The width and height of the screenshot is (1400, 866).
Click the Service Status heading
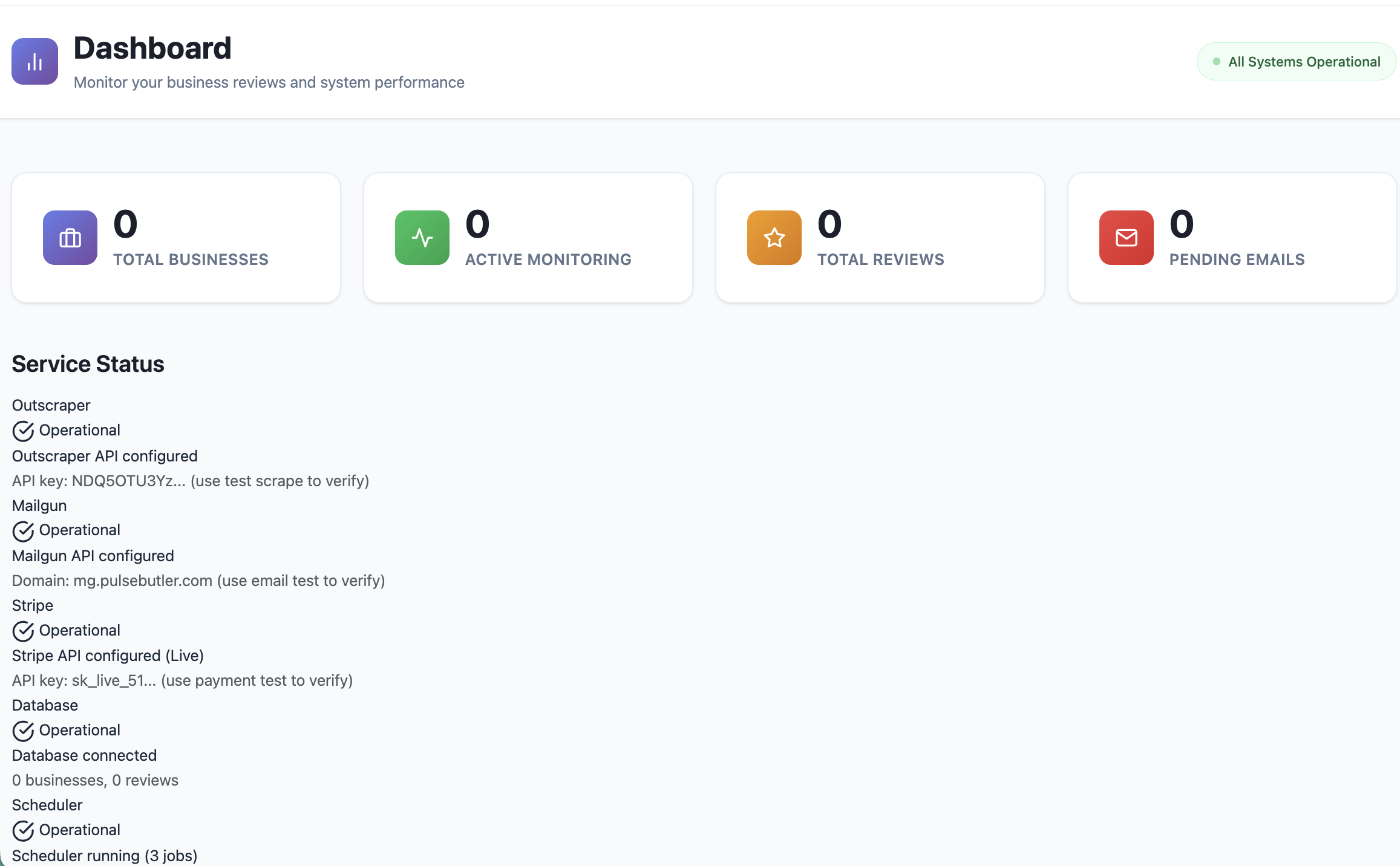click(x=88, y=364)
